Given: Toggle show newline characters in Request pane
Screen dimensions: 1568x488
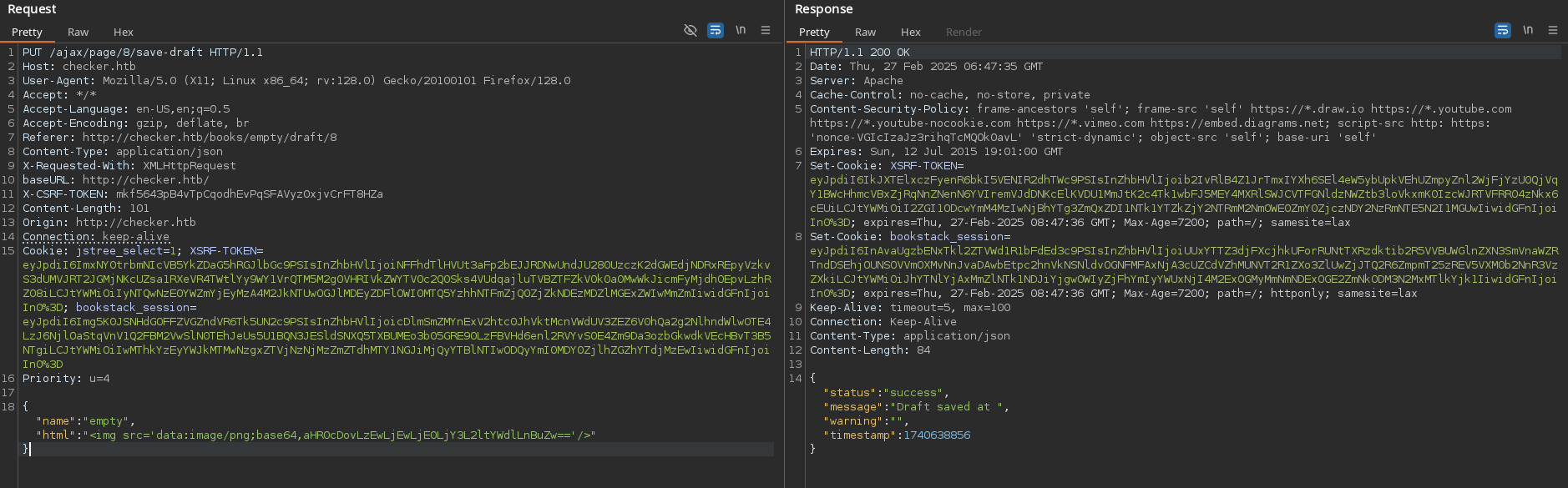Looking at the screenshot, I should point(741,30).
